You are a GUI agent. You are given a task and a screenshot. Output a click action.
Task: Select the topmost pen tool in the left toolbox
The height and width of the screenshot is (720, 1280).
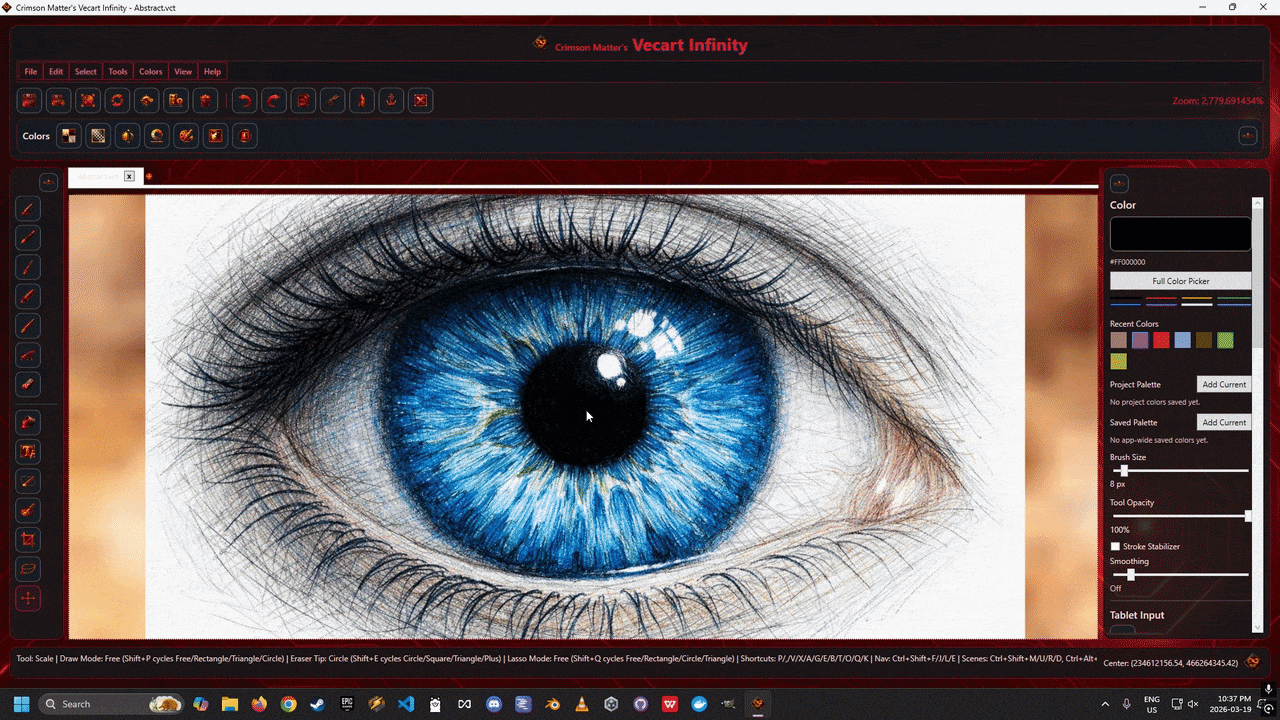click(27, 208)
